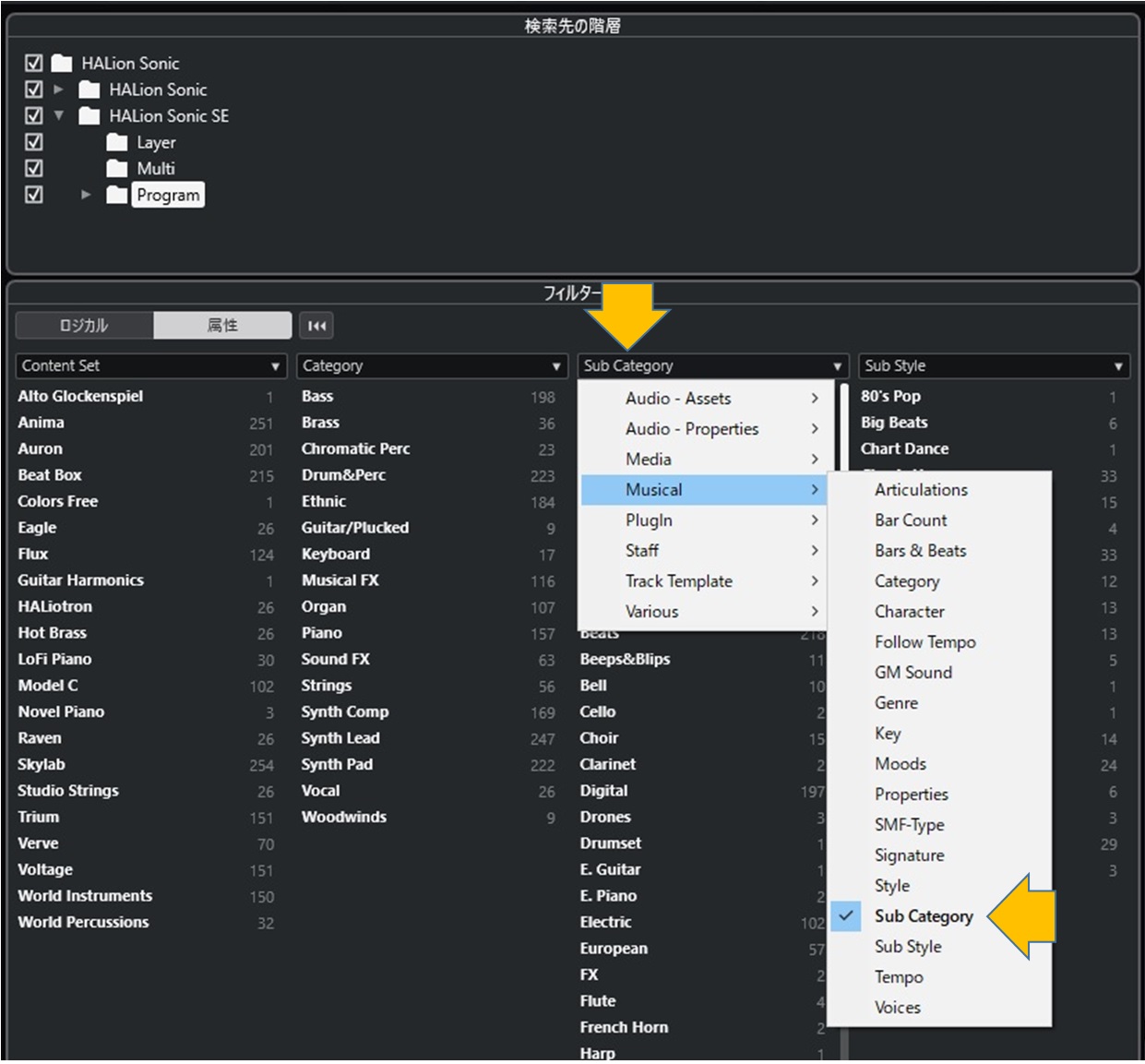Open the Various submenu
The width and height of the screenshot is (1145, 1064).
pyautogui.click(x=703, y=612)
